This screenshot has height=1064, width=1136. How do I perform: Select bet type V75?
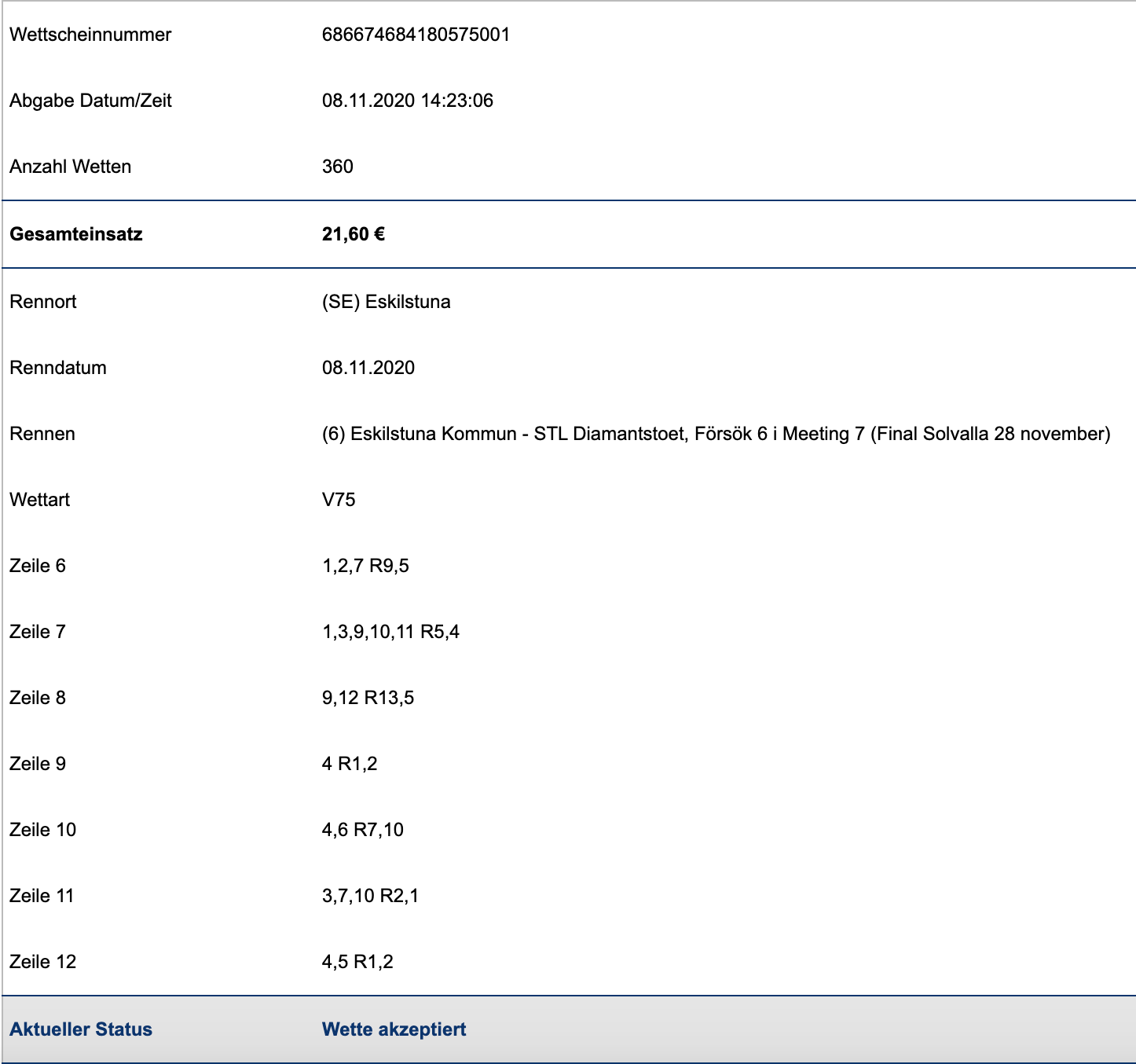[x=339, y=500]
